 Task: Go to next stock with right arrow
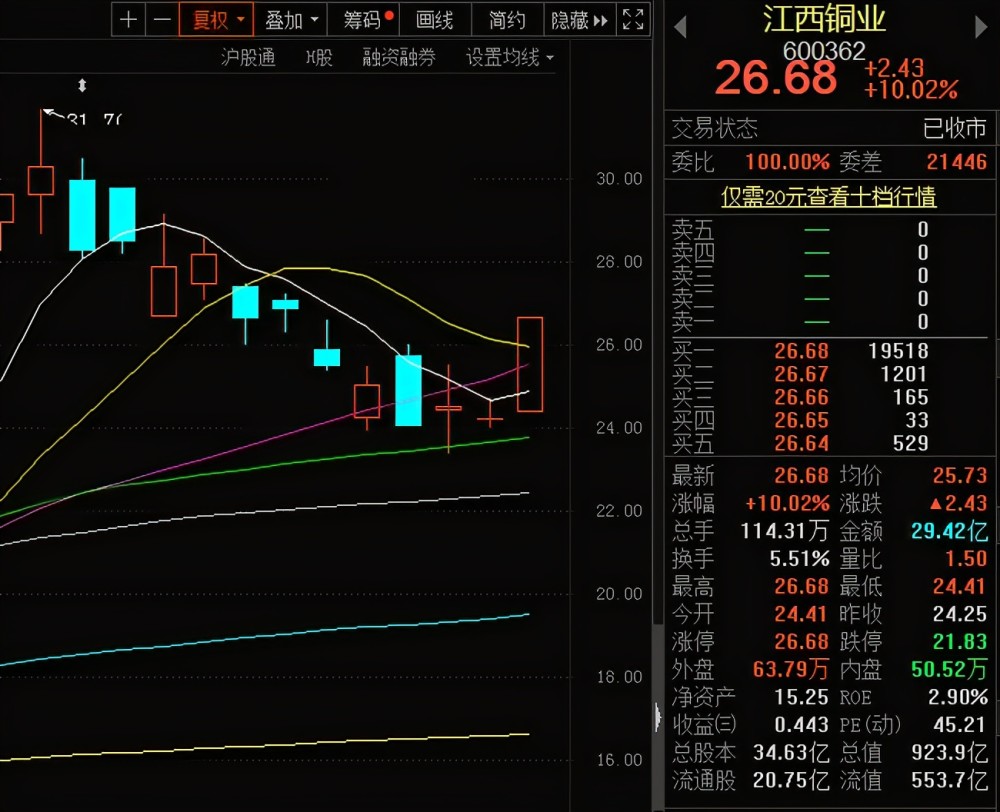pos(981,27)
